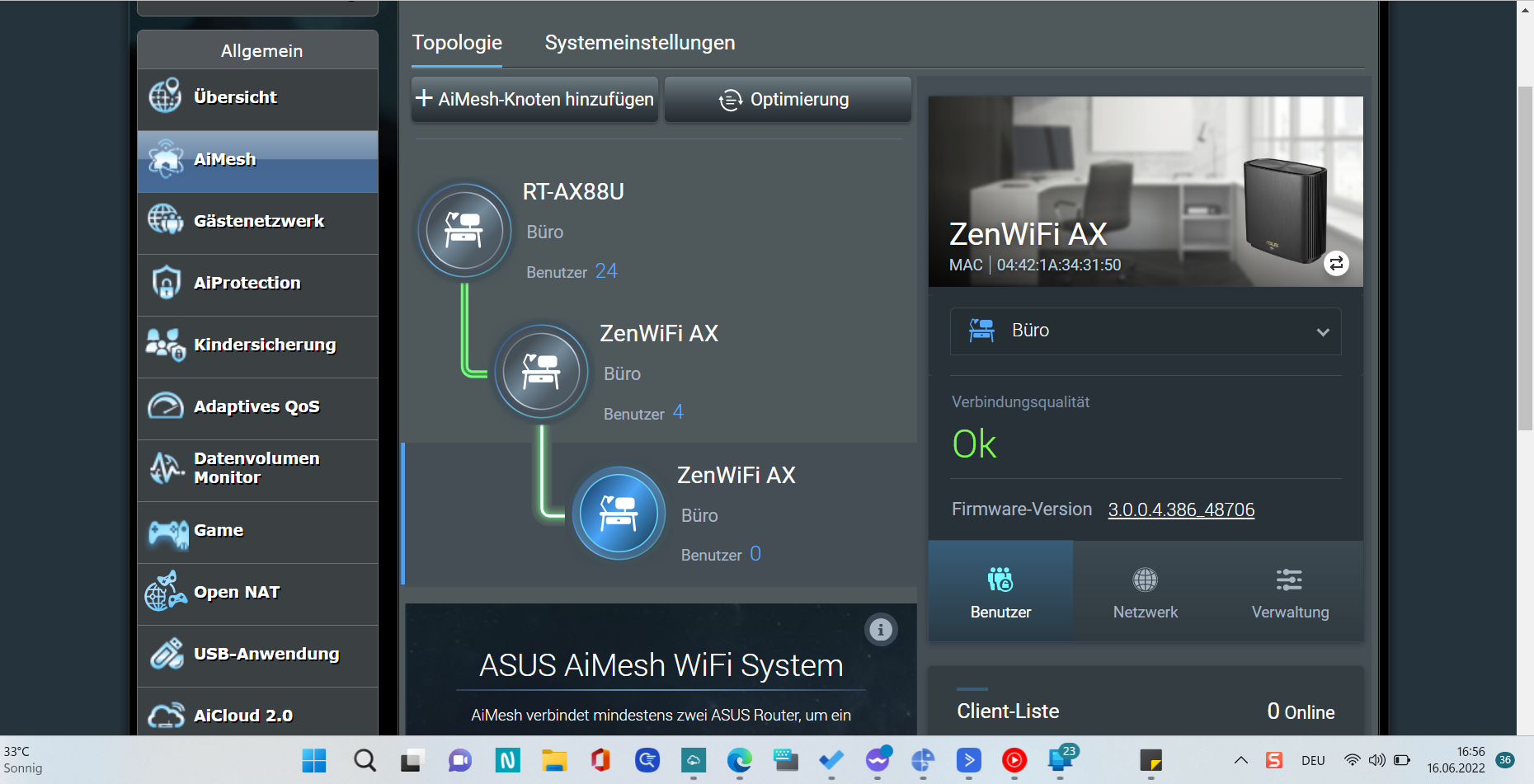Click the Optimierung button
The image size is (1534, 784).
coord(788,99)
